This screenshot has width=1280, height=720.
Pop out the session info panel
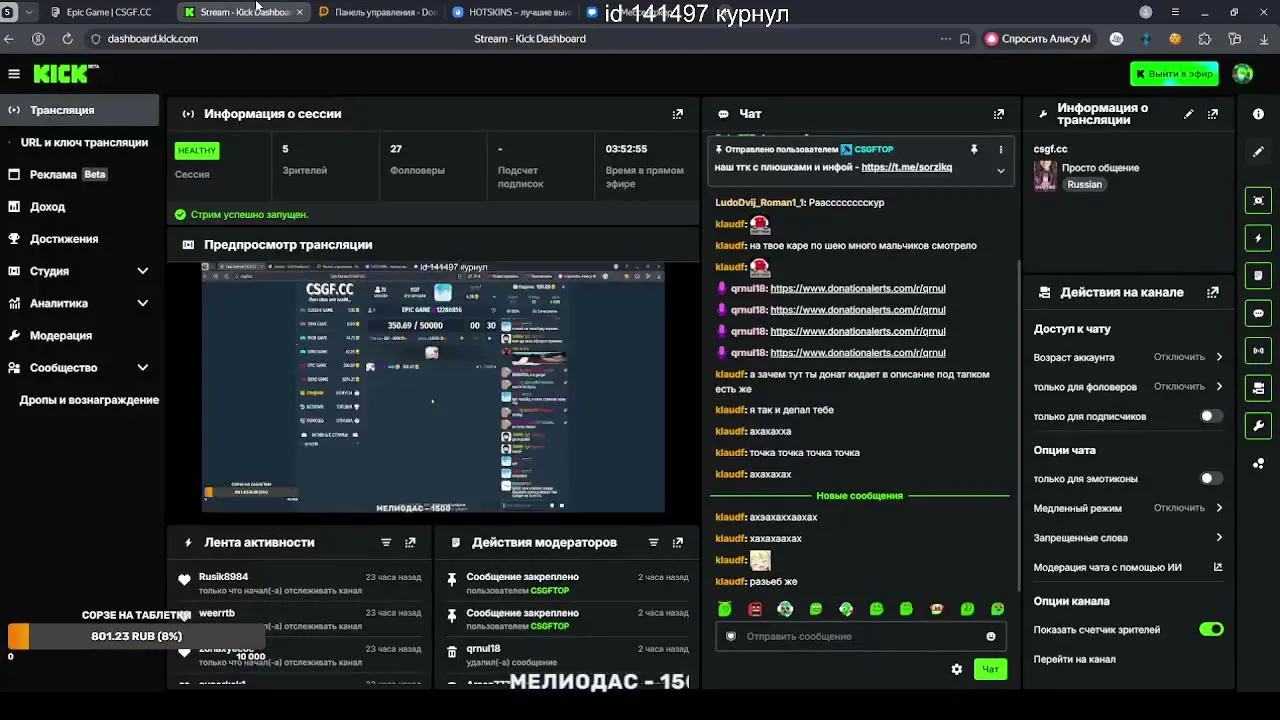click(678, 114)
